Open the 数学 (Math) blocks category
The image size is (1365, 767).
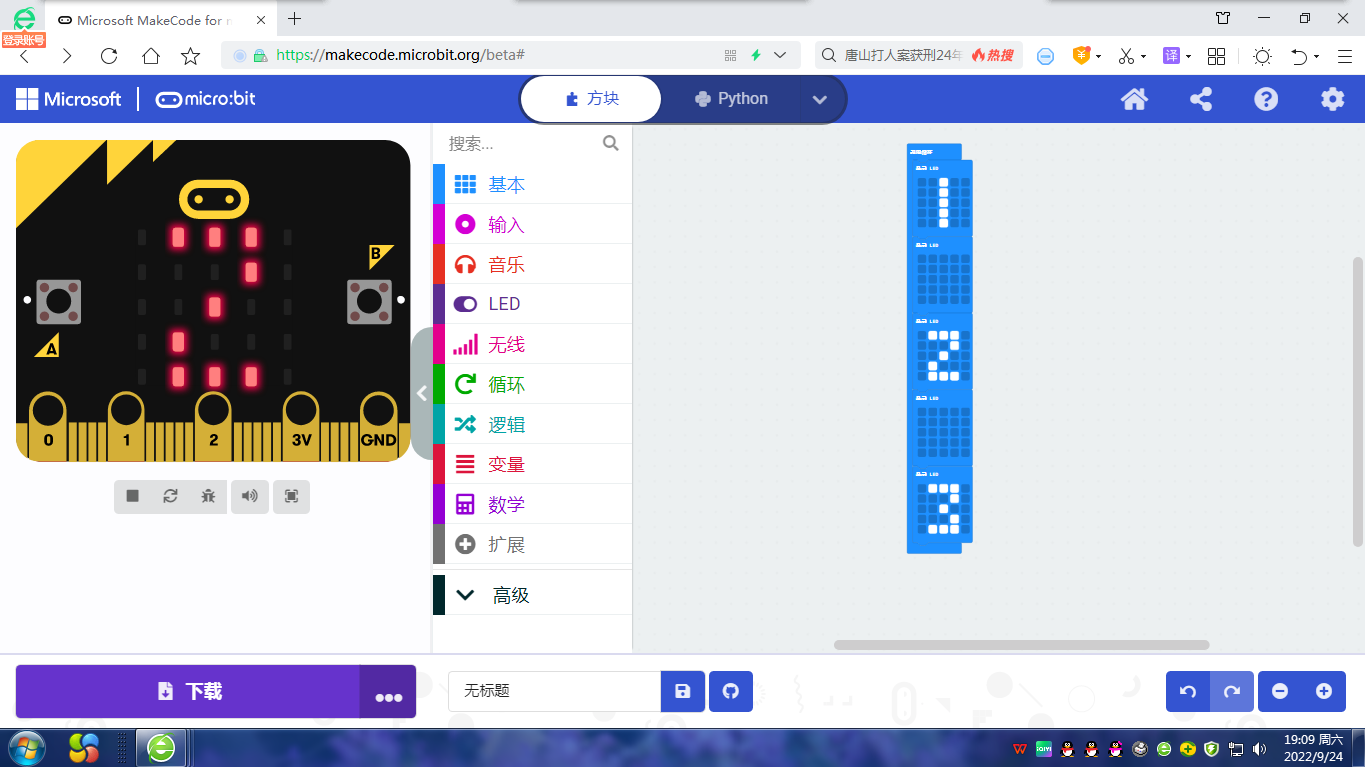pos(532,505)
